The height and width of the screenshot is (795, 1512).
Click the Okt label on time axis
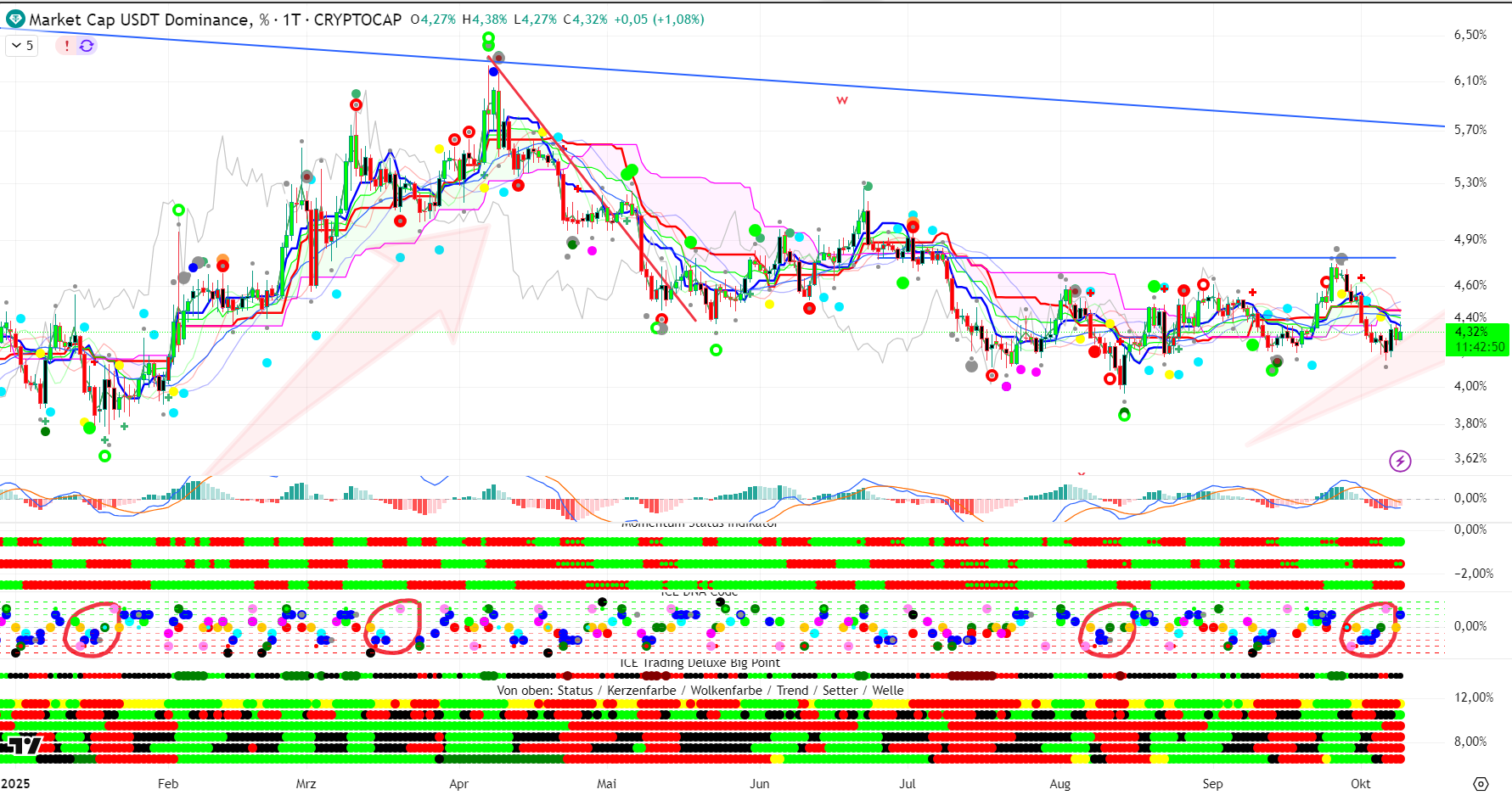(x=1360, y=783)
